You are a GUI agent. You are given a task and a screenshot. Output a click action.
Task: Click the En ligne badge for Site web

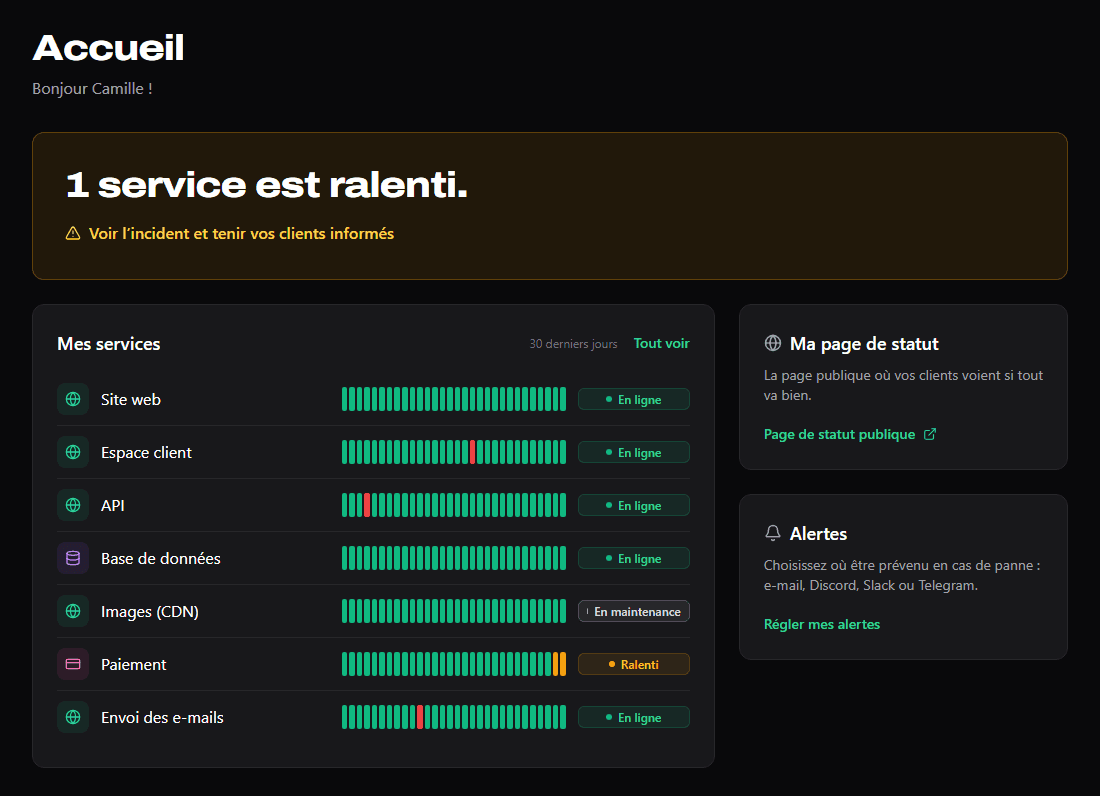coord(633,399)
